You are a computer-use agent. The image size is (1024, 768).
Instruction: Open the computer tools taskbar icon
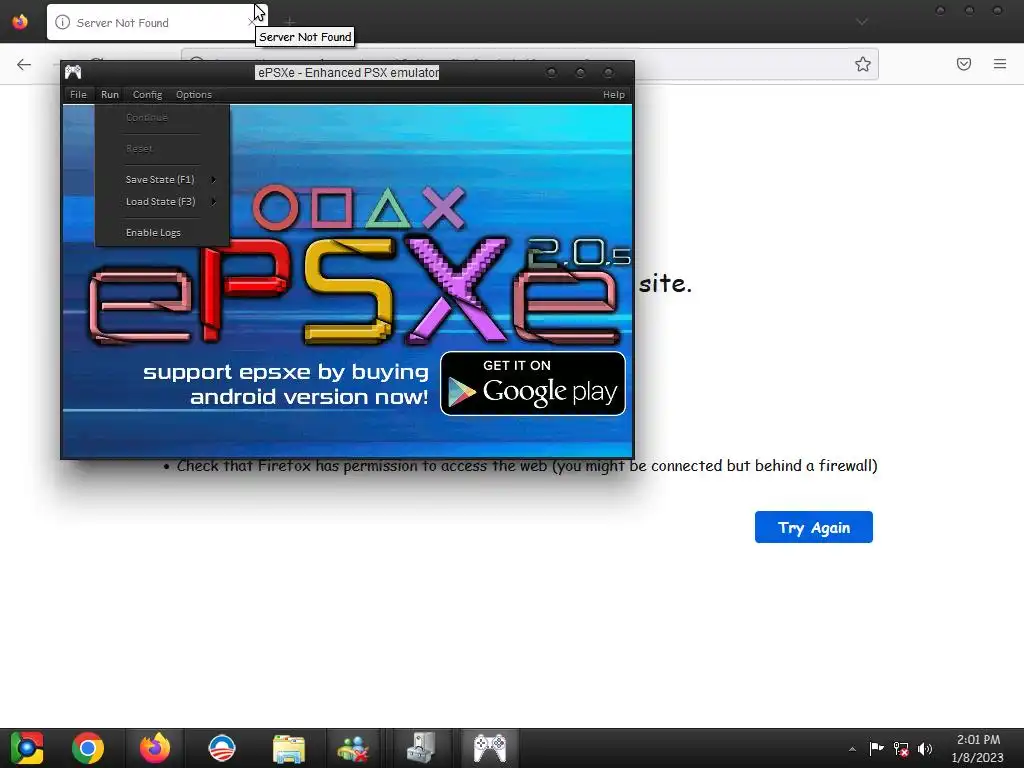click(421, 748)
